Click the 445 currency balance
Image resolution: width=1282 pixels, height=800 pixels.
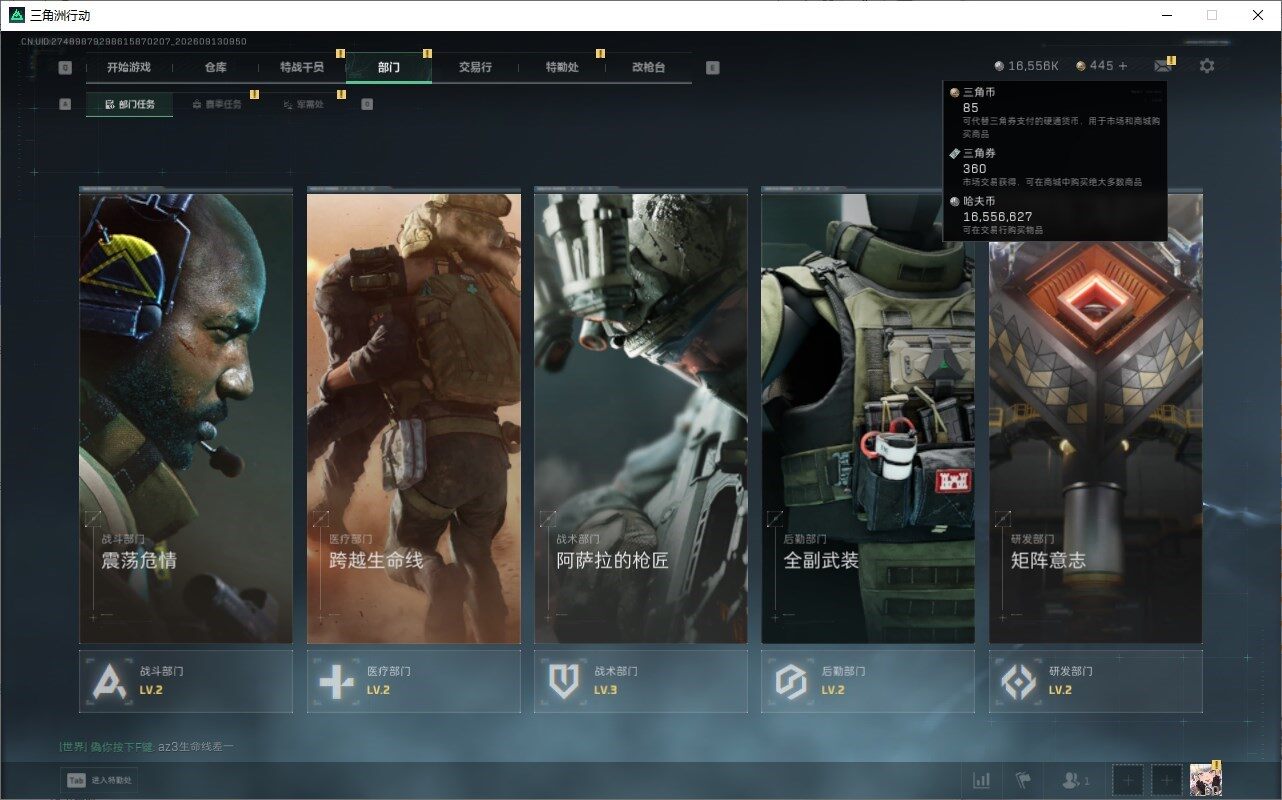1101,66
